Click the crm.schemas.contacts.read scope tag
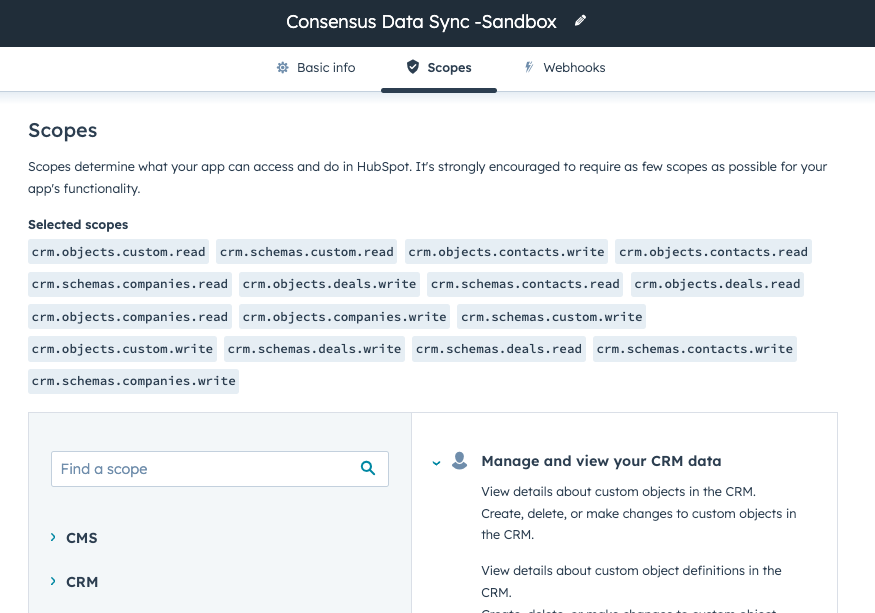The image size is (875, 613). (525, 284)
